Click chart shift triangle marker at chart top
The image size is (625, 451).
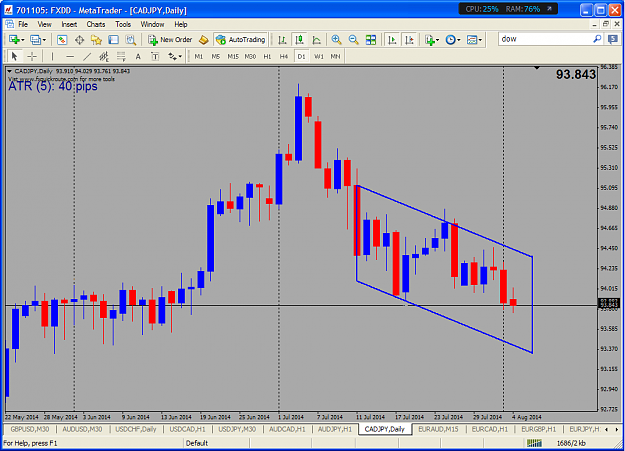tap(537, 68)
